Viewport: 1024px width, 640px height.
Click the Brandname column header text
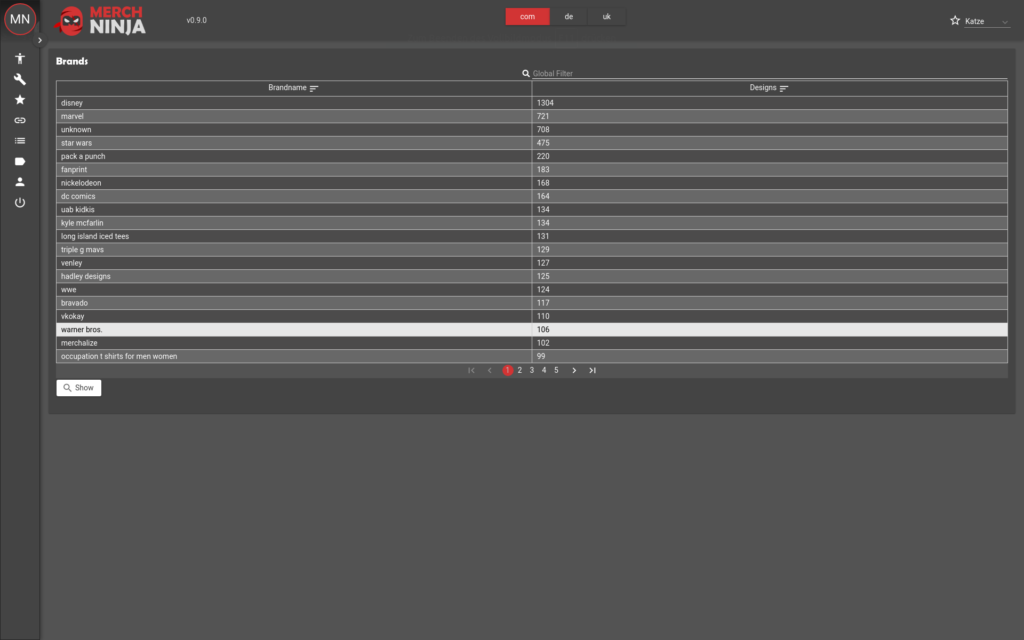287,88
